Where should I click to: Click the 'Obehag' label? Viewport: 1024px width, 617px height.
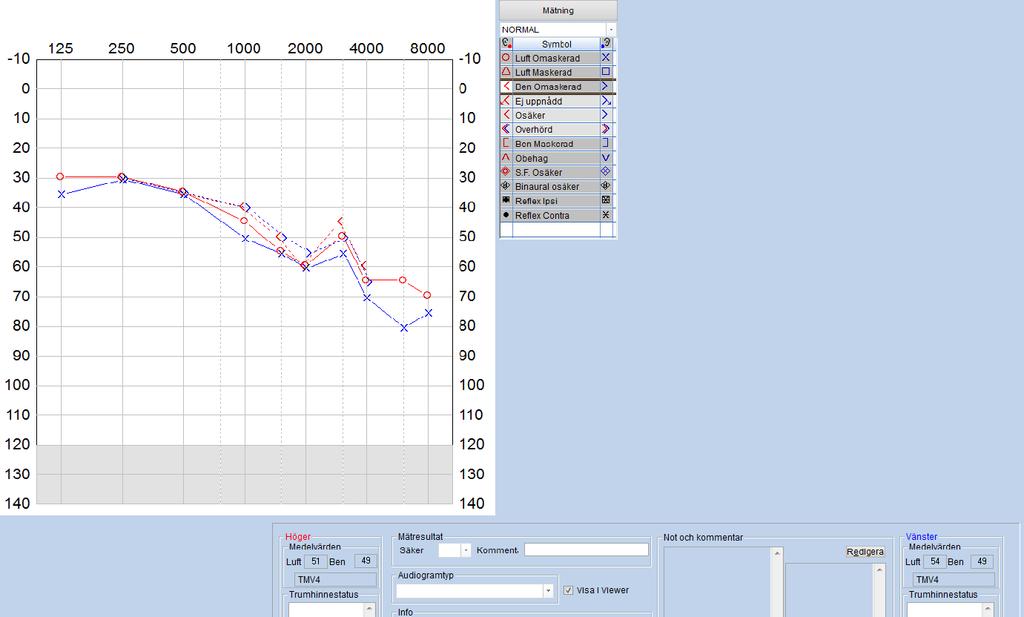(532, 158)
